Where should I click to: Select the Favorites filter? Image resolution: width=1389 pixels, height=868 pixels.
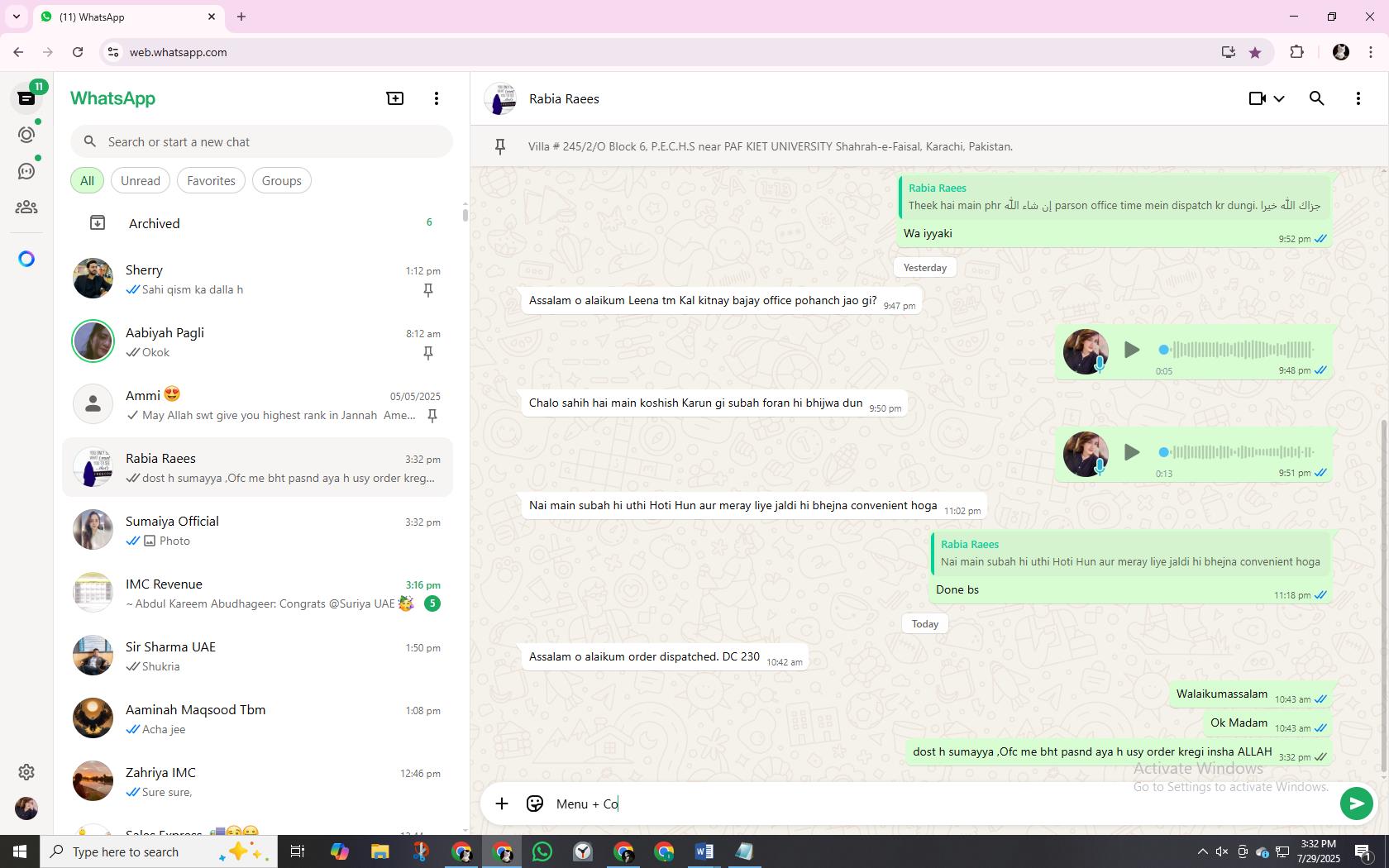(x=211, y=181)
